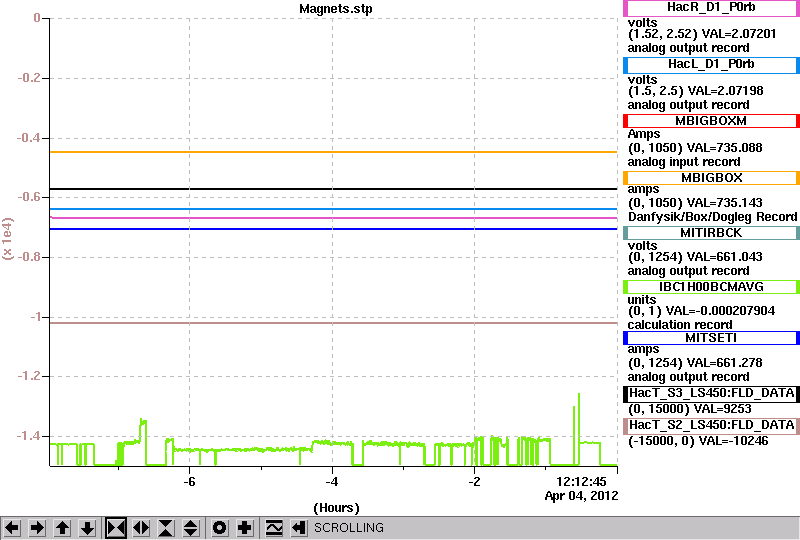Click the analog input record description text
Image resolution: width=800 pixels, height=540 pixels.
coord(684,162)
